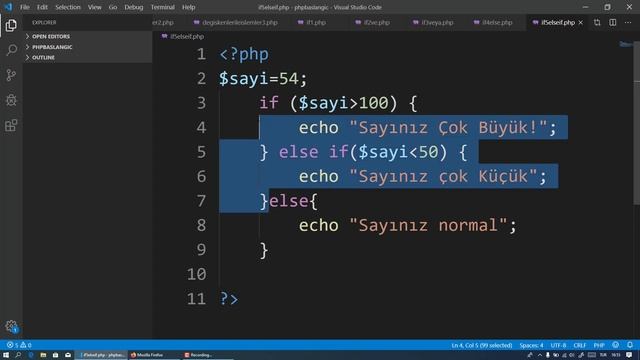Click the "Sayınız Çok Büyük!" string
The image size is (640, 360).
[x=448, y=127]
